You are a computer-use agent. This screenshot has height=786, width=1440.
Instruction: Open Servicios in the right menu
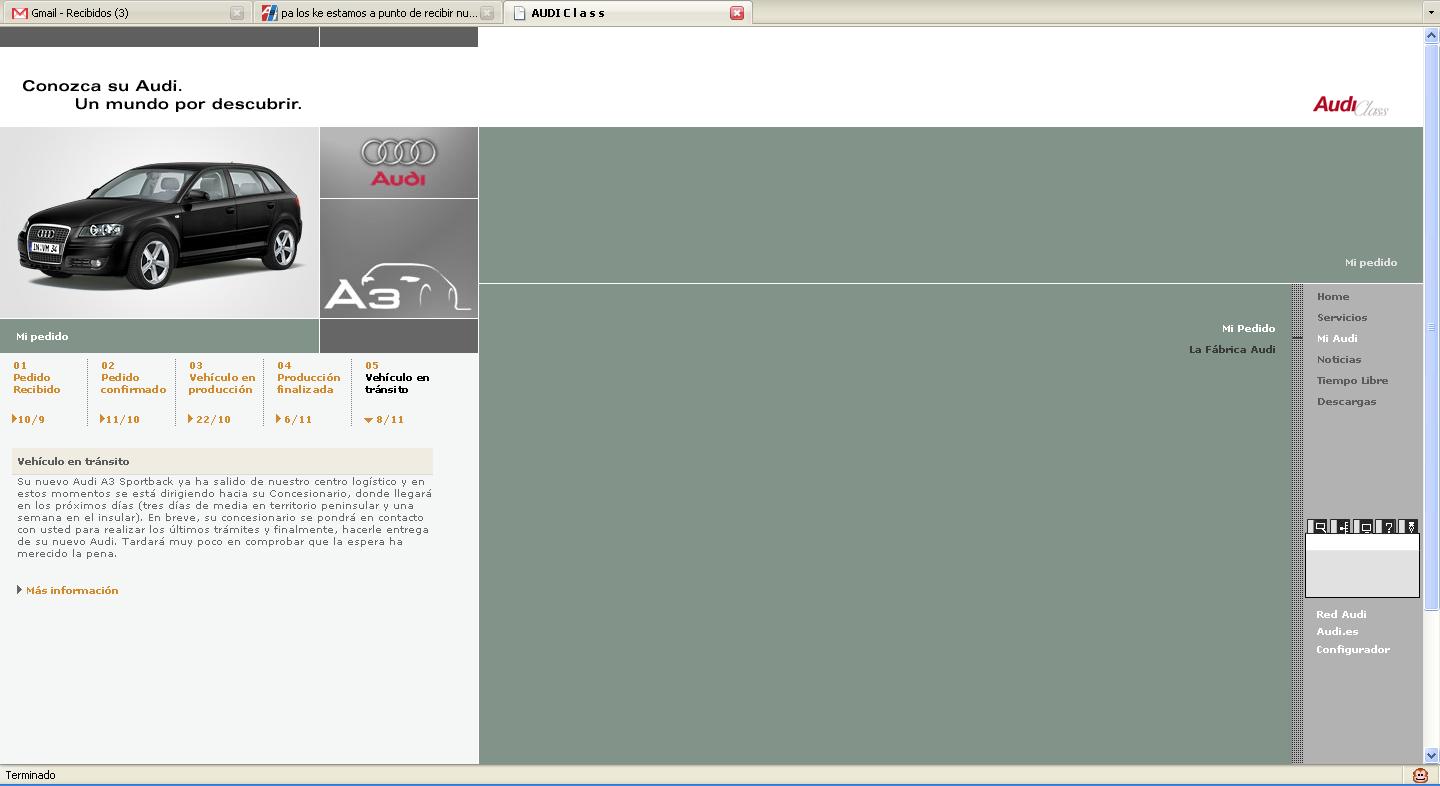coord(1342,317)
